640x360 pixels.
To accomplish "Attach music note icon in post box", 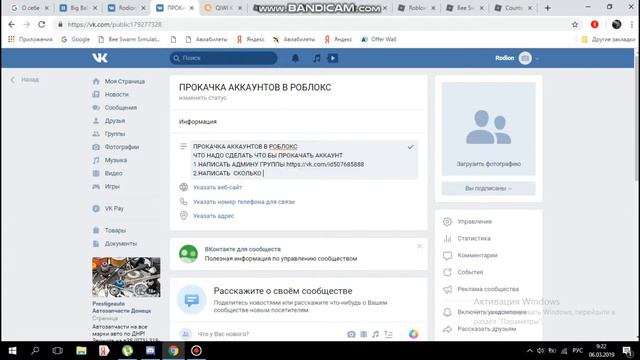I will (x=376, y=334).
